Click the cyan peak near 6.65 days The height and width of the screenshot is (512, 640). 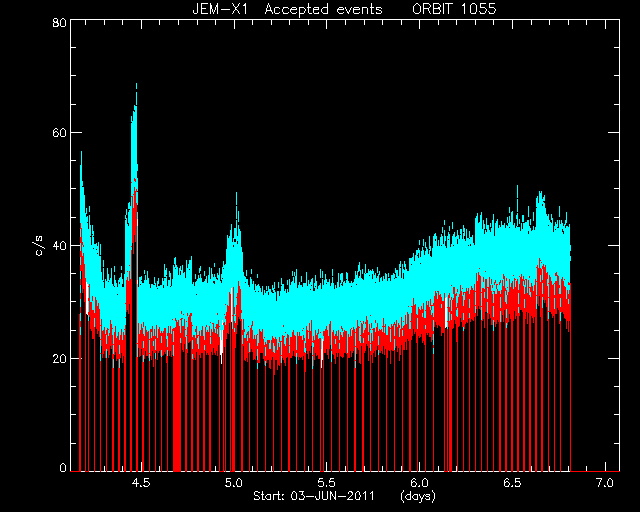tap(541, 208)
